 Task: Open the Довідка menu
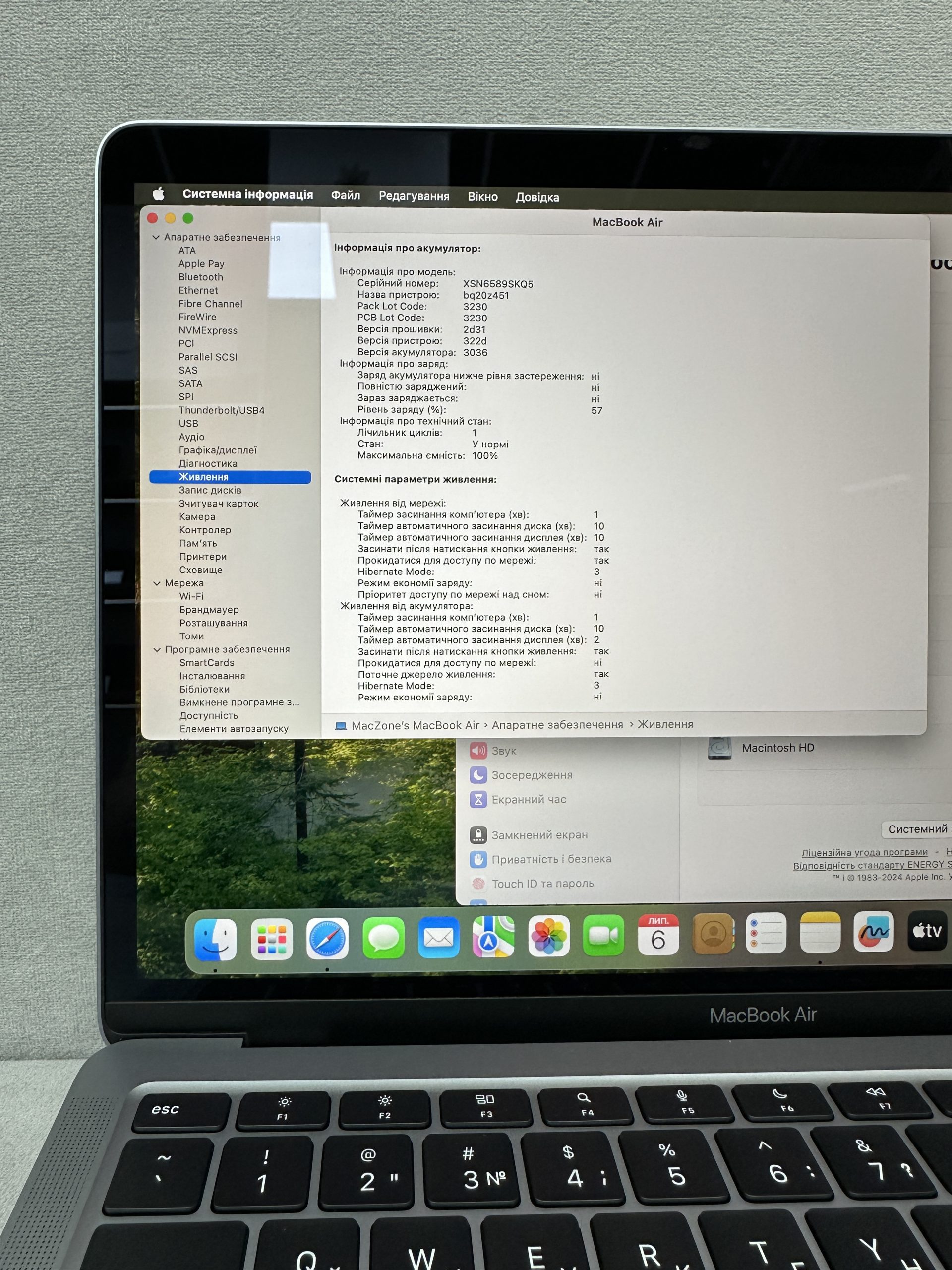pyautogui.click(x=537, y=197)
